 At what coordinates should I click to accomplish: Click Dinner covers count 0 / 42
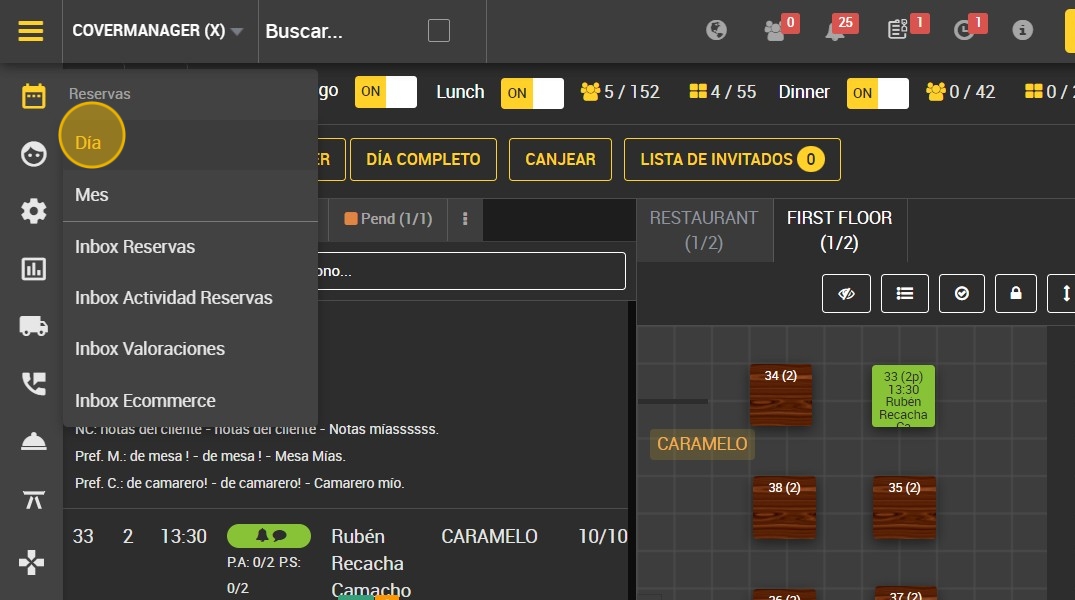pyautogui.click(x=961, y=92)
